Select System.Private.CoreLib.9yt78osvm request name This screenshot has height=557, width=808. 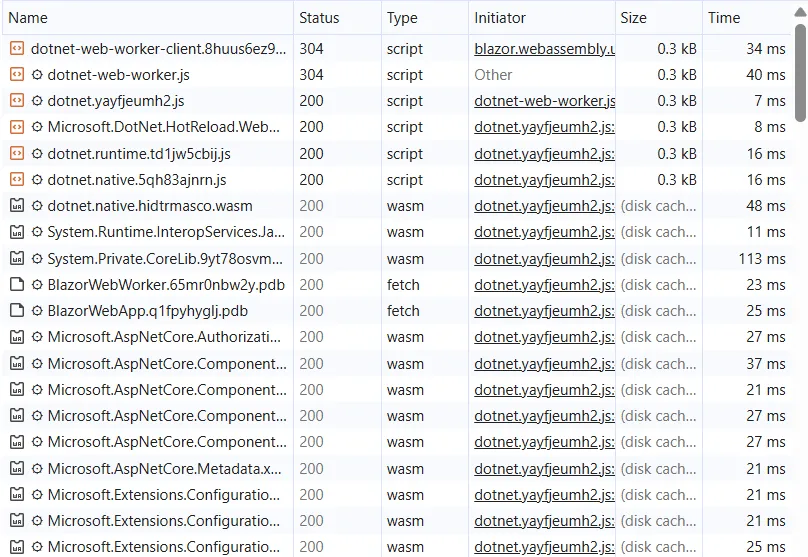[x=165, y=259]
